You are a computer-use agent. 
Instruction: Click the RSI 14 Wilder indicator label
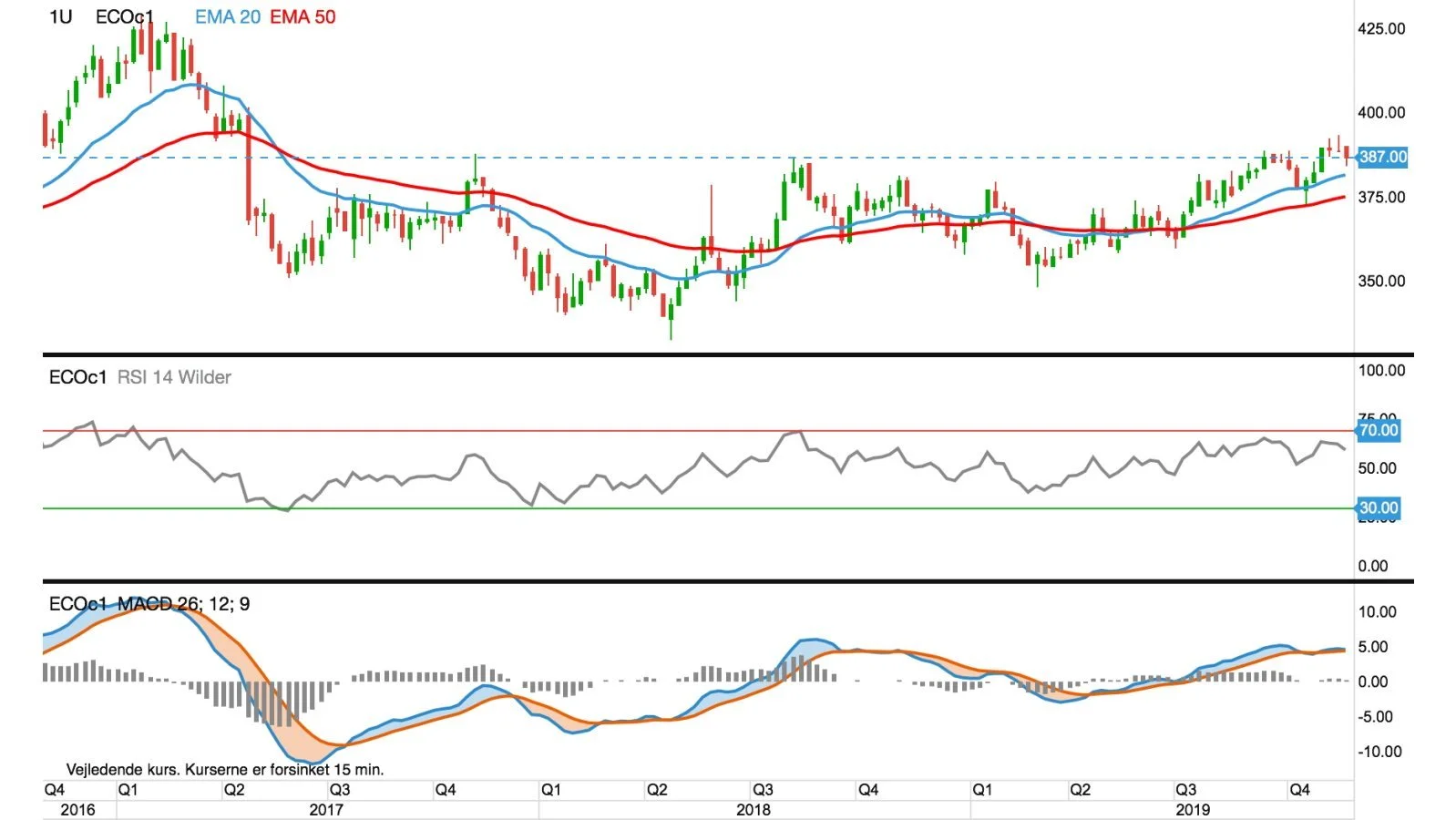[174, 377]
